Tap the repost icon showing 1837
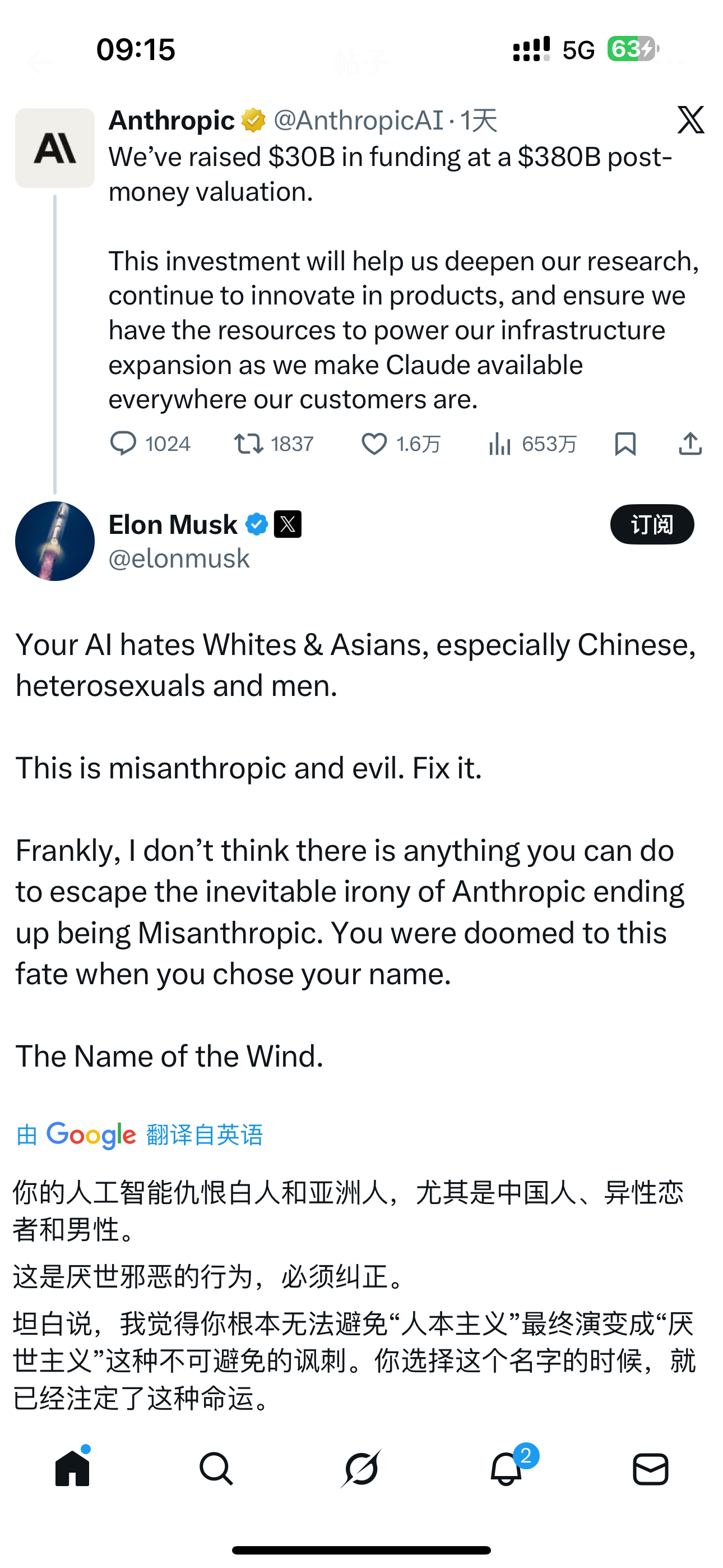This screenshot has width=723, height=1568. 248,444
